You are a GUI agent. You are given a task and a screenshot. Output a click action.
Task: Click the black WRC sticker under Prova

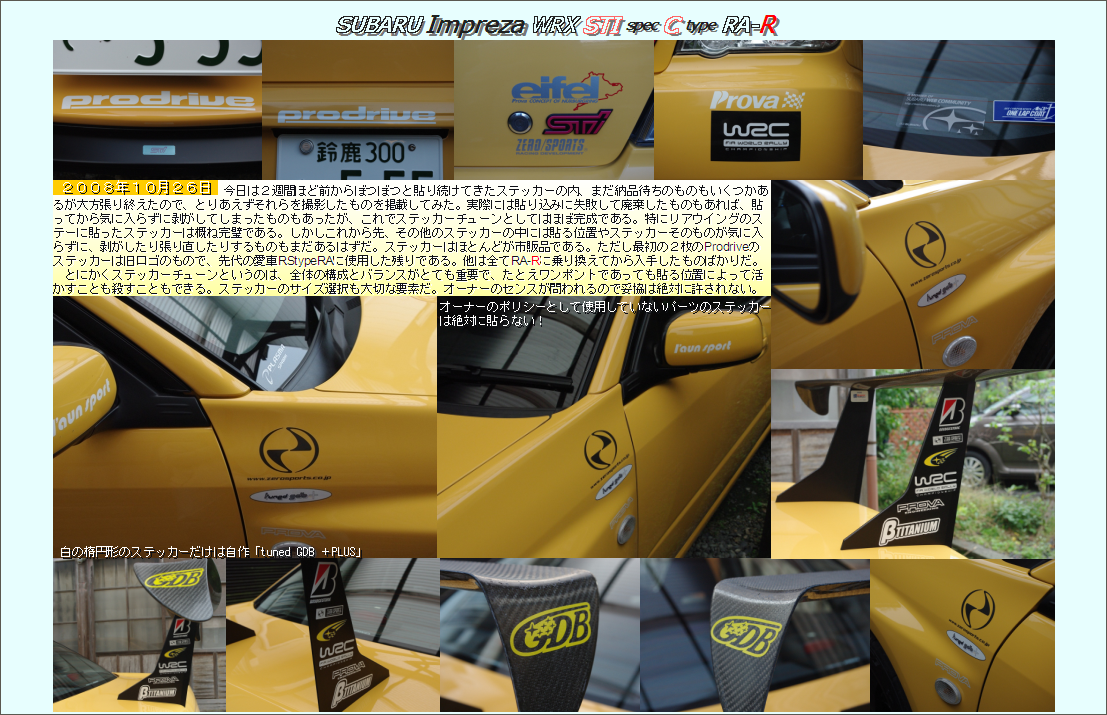tap(756, 135)
